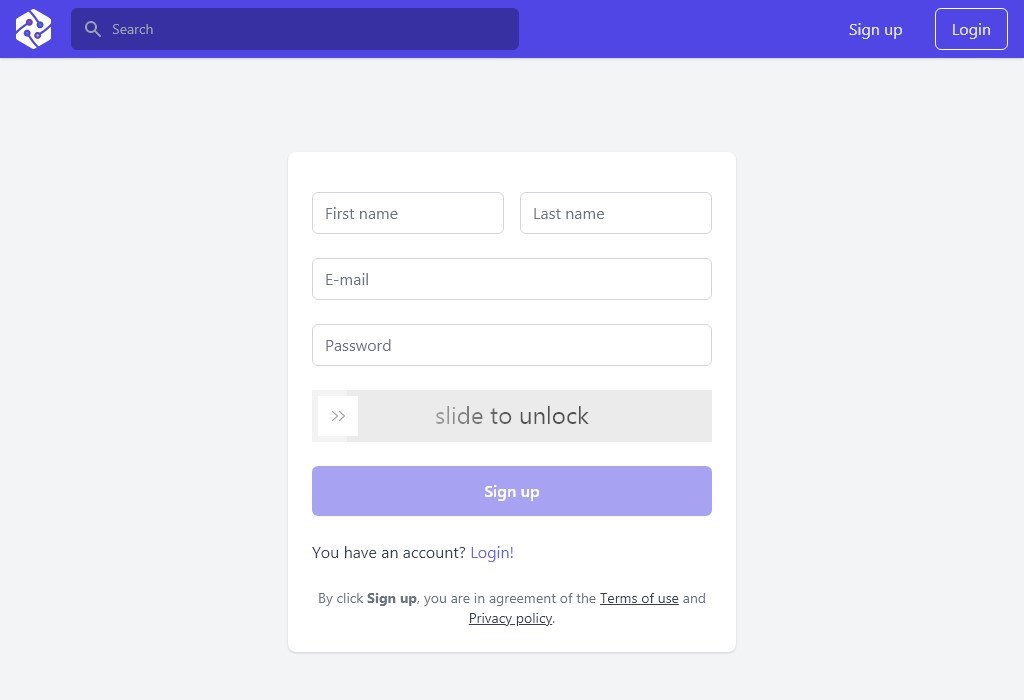
Task: Submit the form with the purple Sign up button
Action: 512,491
